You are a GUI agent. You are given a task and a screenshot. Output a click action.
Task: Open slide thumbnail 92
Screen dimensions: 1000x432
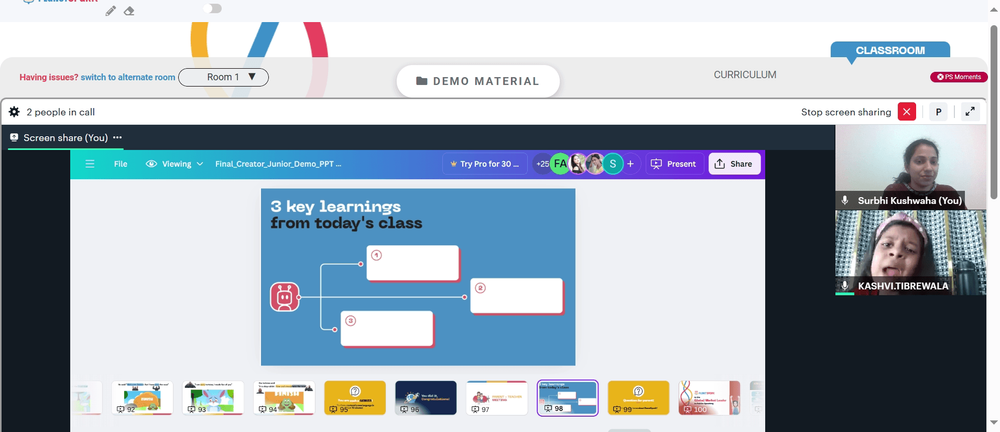point(142,398)
